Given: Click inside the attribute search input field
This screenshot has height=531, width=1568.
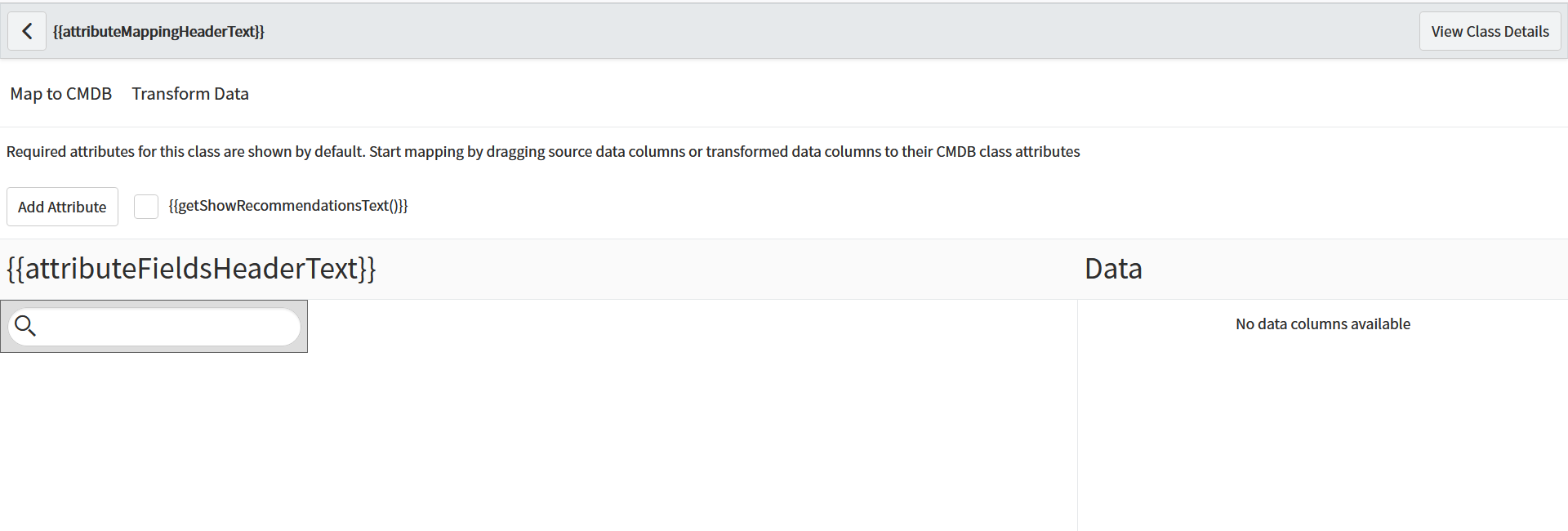Looking at the screenshot, I should (163, 326).
